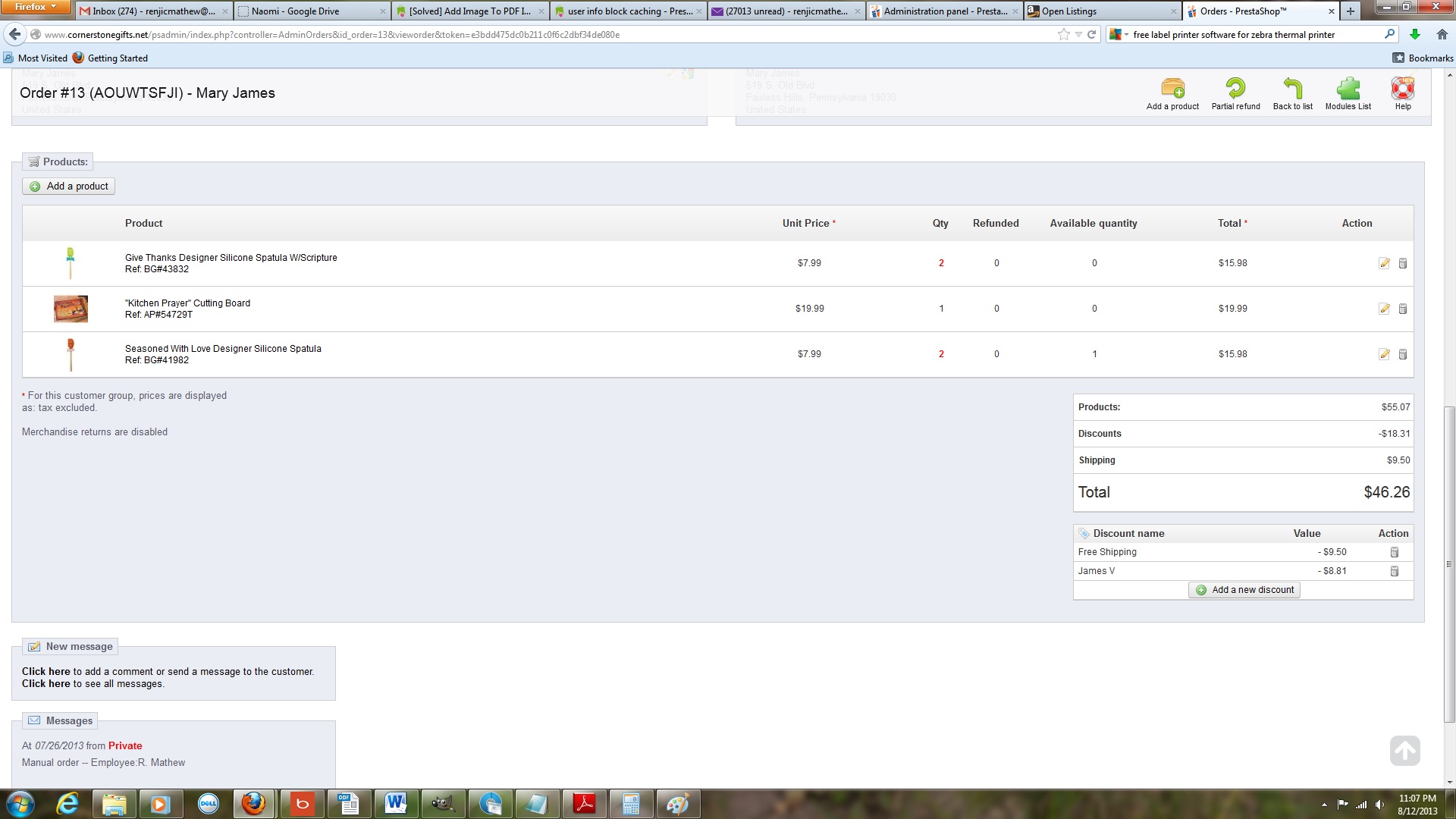The image size is (1456, 819).
Task: Open the Firefox menu dropdown
Action: tap(36, 7)
